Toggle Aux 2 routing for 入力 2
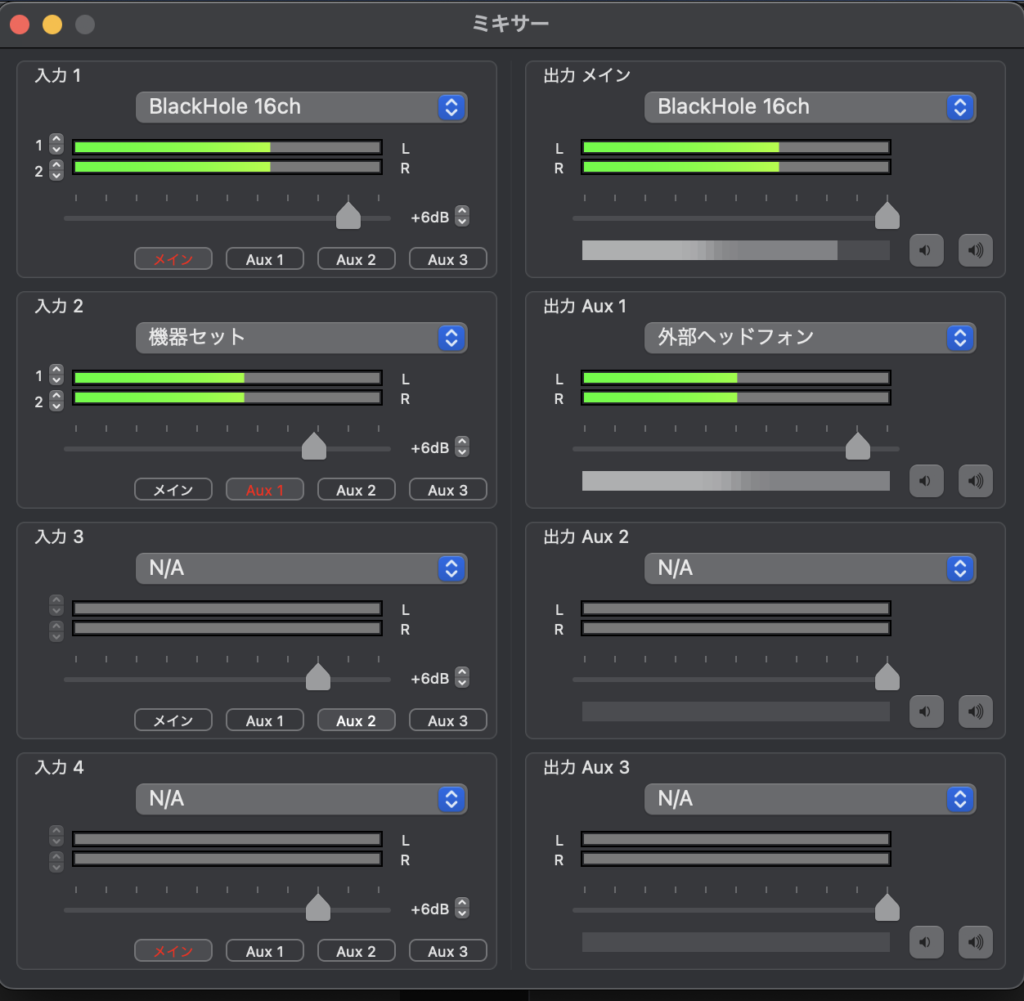 pyautogui.click(x=356, y=490)
